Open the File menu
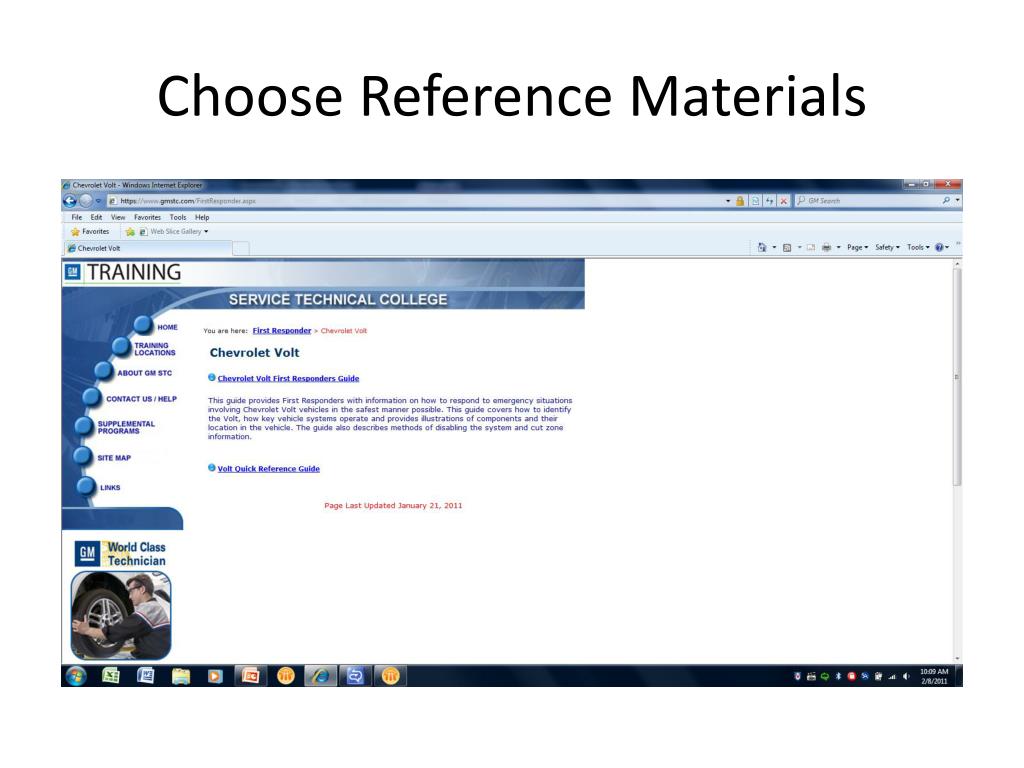Image resolution: width=1024 pixels, height=768 pixels. [77, 217]
